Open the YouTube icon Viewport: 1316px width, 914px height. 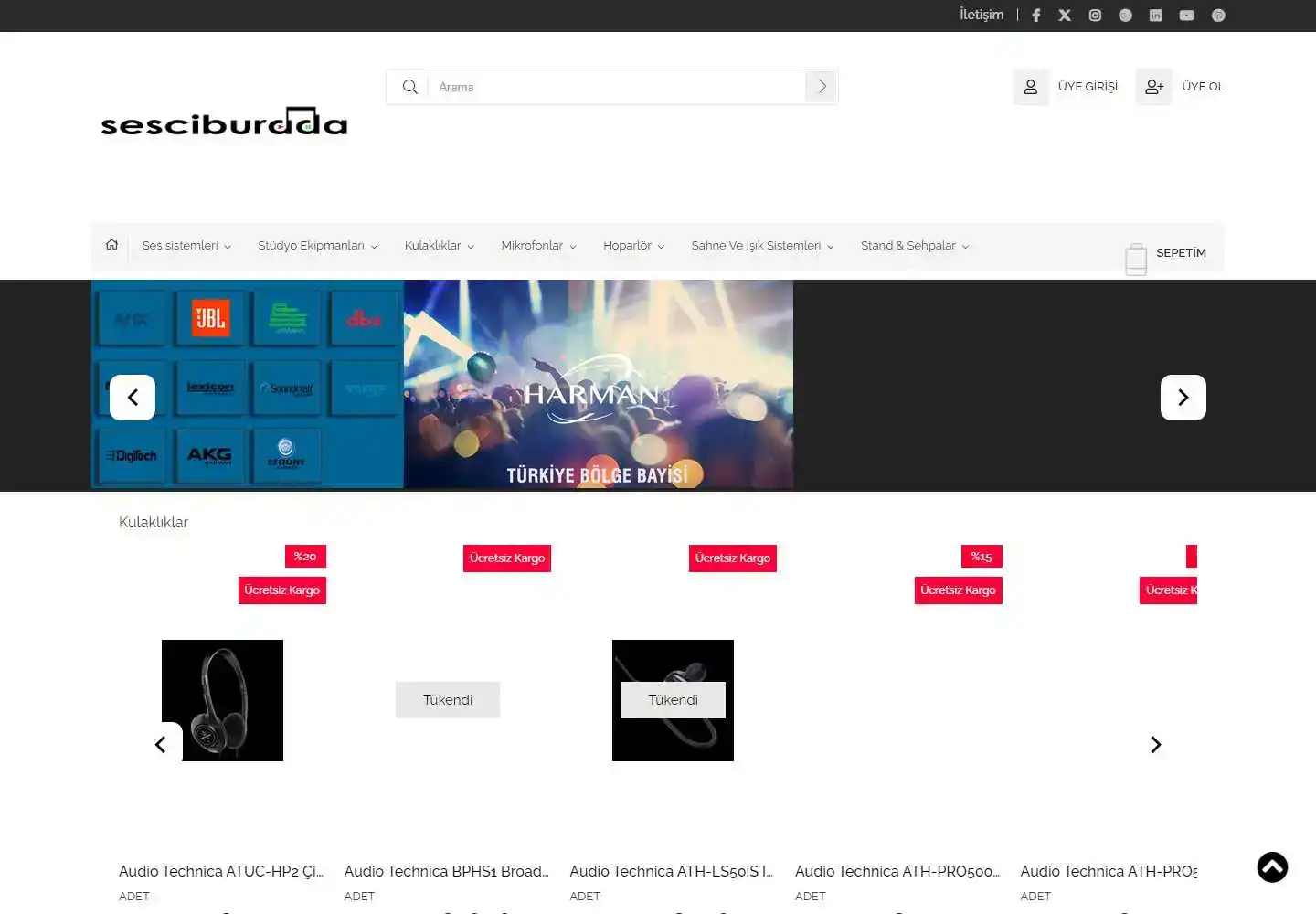(x=1186, y=16)
